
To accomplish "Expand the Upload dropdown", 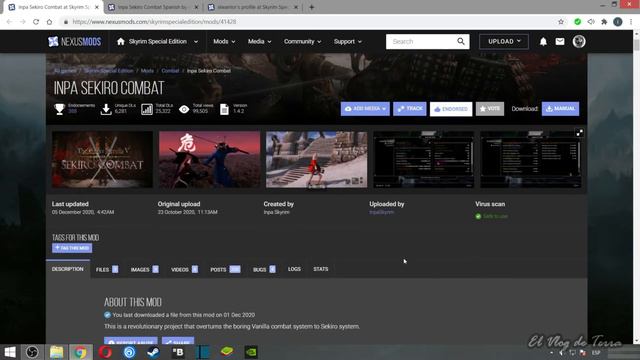I will click(504, 42).
